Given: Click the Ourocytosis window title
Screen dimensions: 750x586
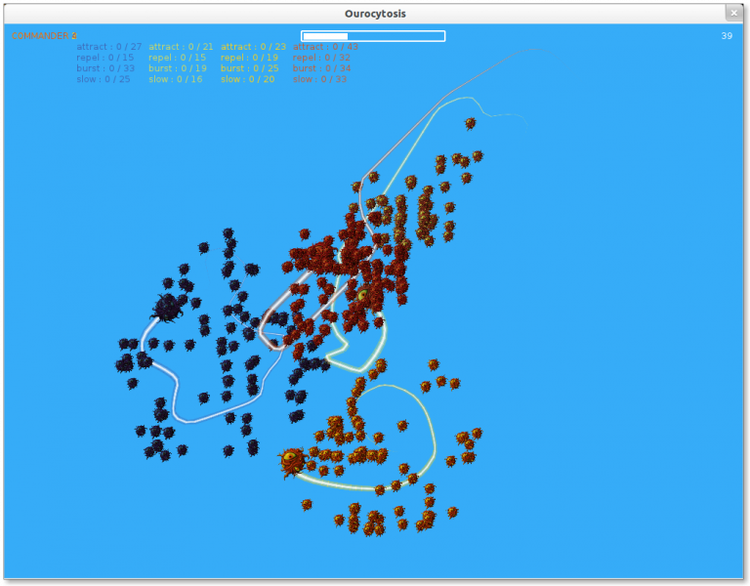Looking at the screenshot, I should [x=375, y=14].
